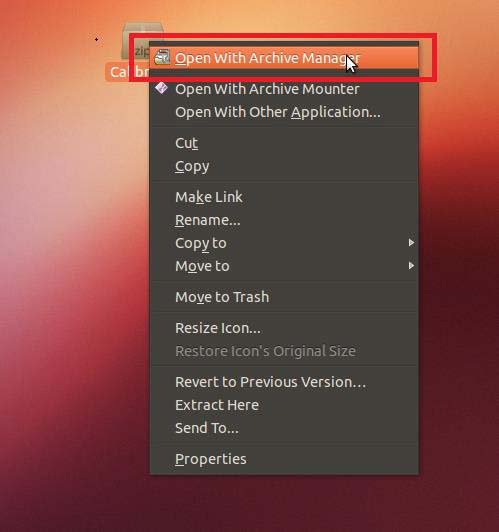Expand the Move to submenu arrow
This screenshot has width=499, height=532.
[411, 266]
